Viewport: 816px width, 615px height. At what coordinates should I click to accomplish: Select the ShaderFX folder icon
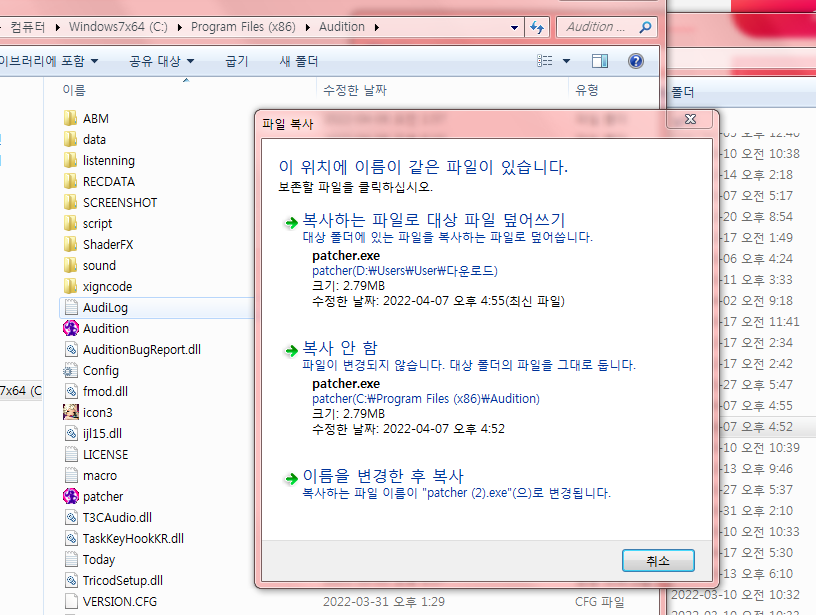[70, 245]
